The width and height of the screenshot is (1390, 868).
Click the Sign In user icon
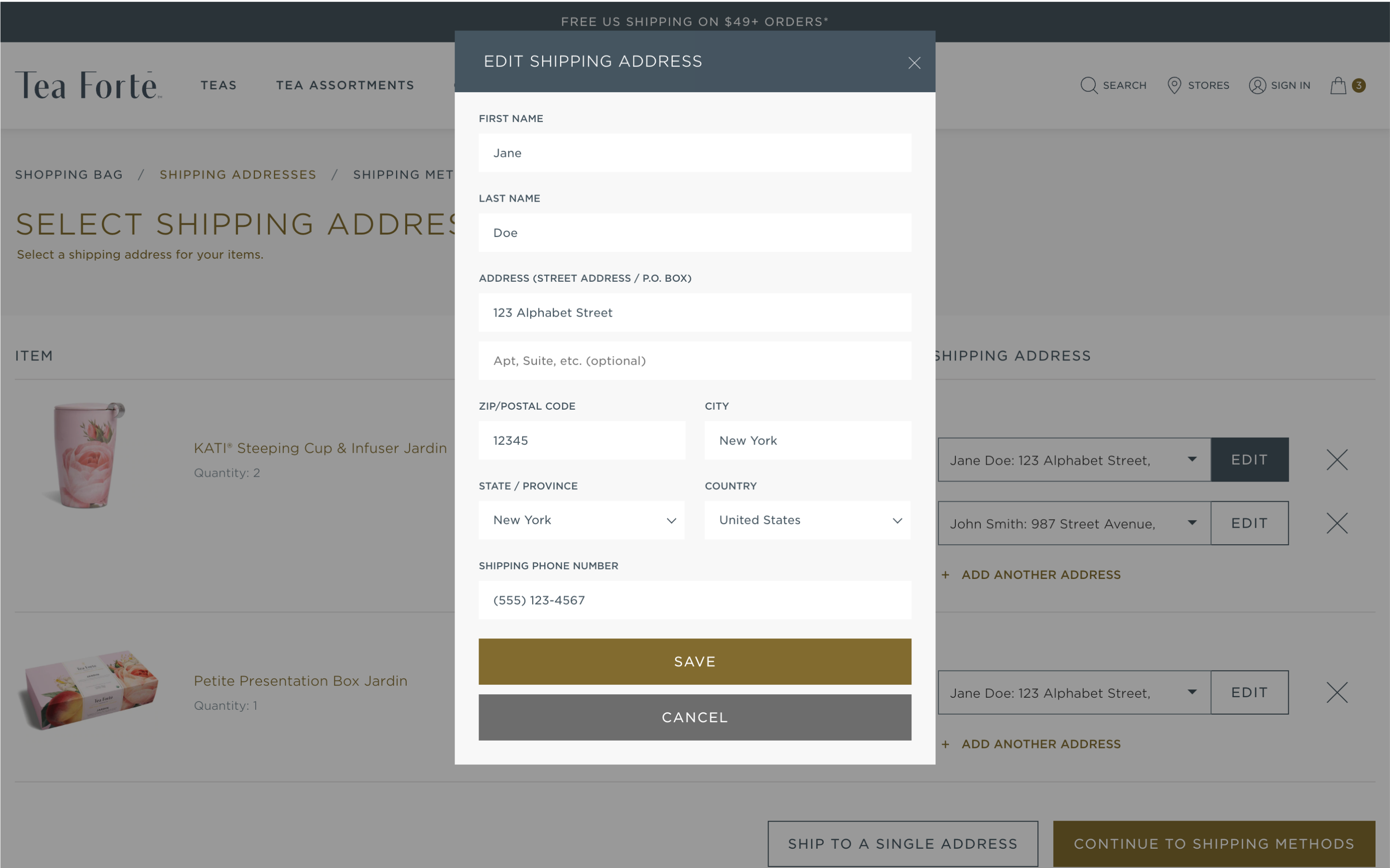1257,85
